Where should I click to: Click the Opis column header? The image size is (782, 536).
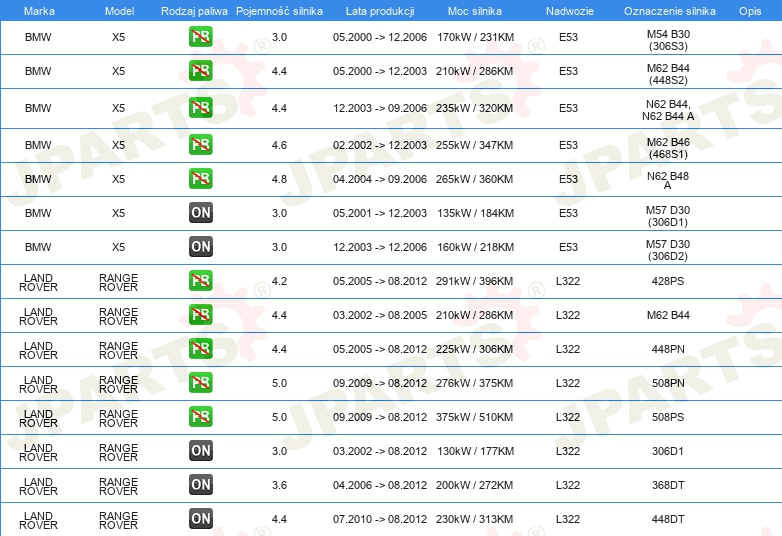750,11
